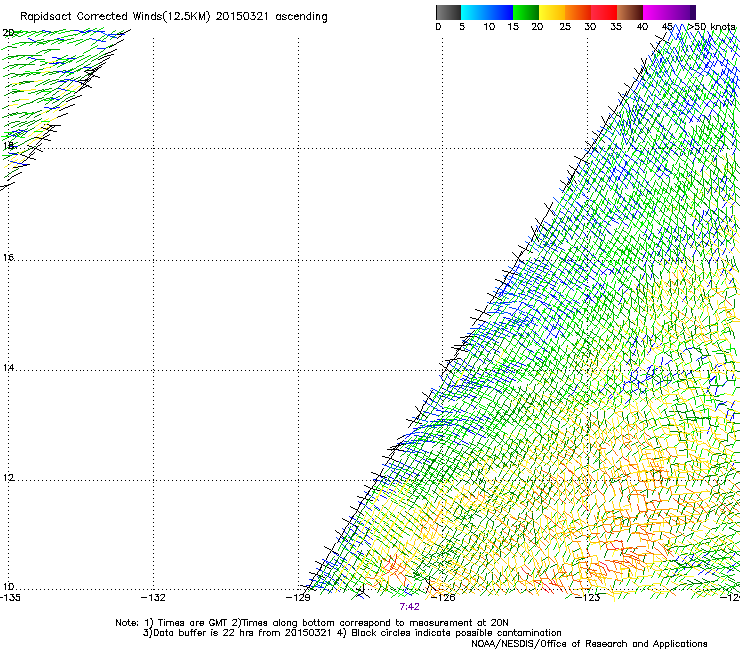Click the Rapidscat Corrected Winds title text
The image size is (740, 650).
[174, 17]
